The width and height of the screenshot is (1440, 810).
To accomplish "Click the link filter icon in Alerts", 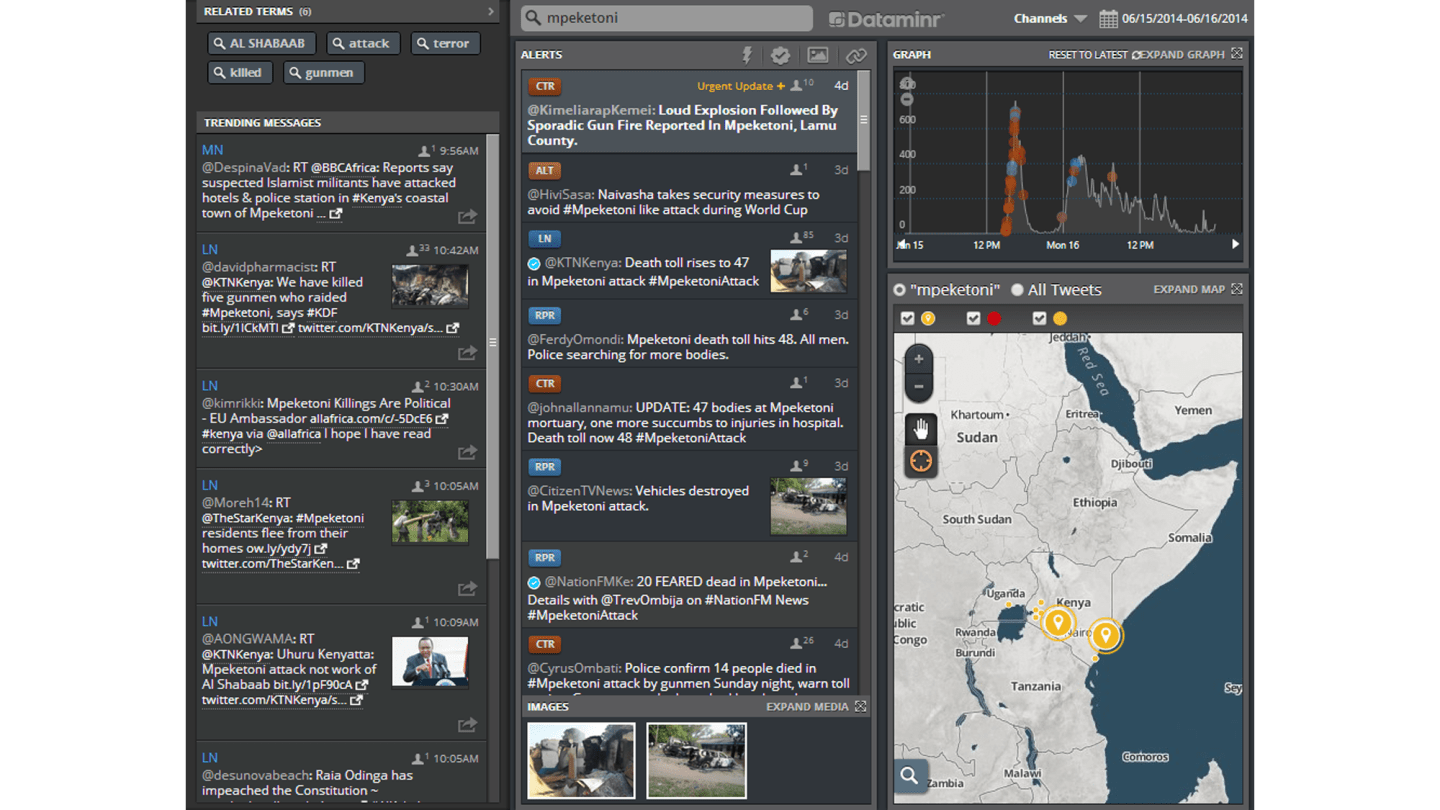I will [x=856, y=56].
